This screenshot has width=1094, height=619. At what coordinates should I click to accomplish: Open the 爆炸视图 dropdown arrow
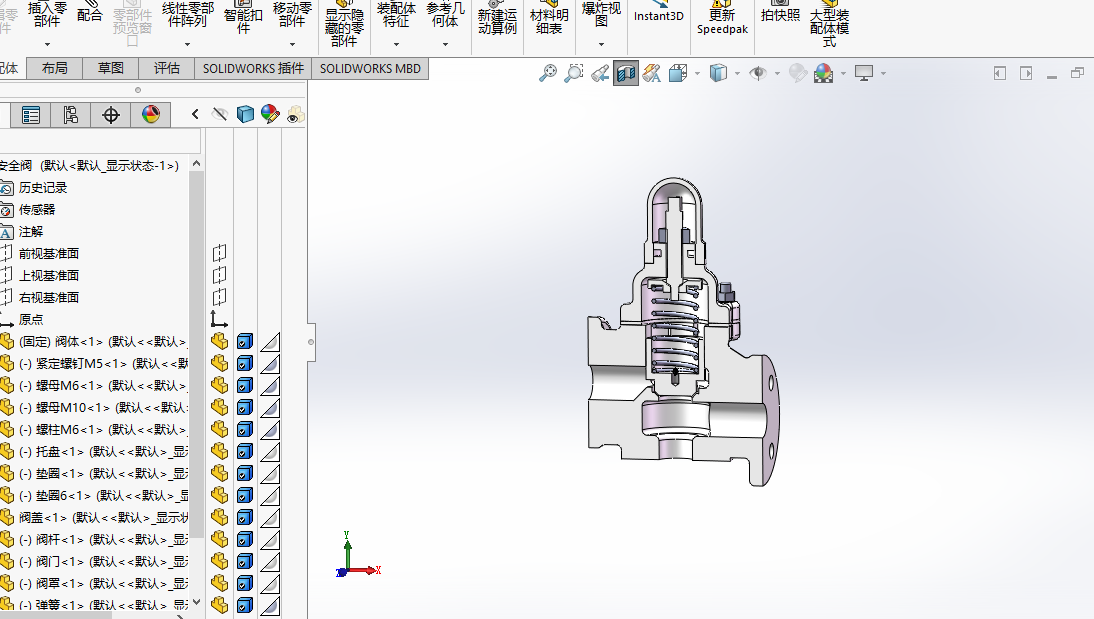click(601, 44)
